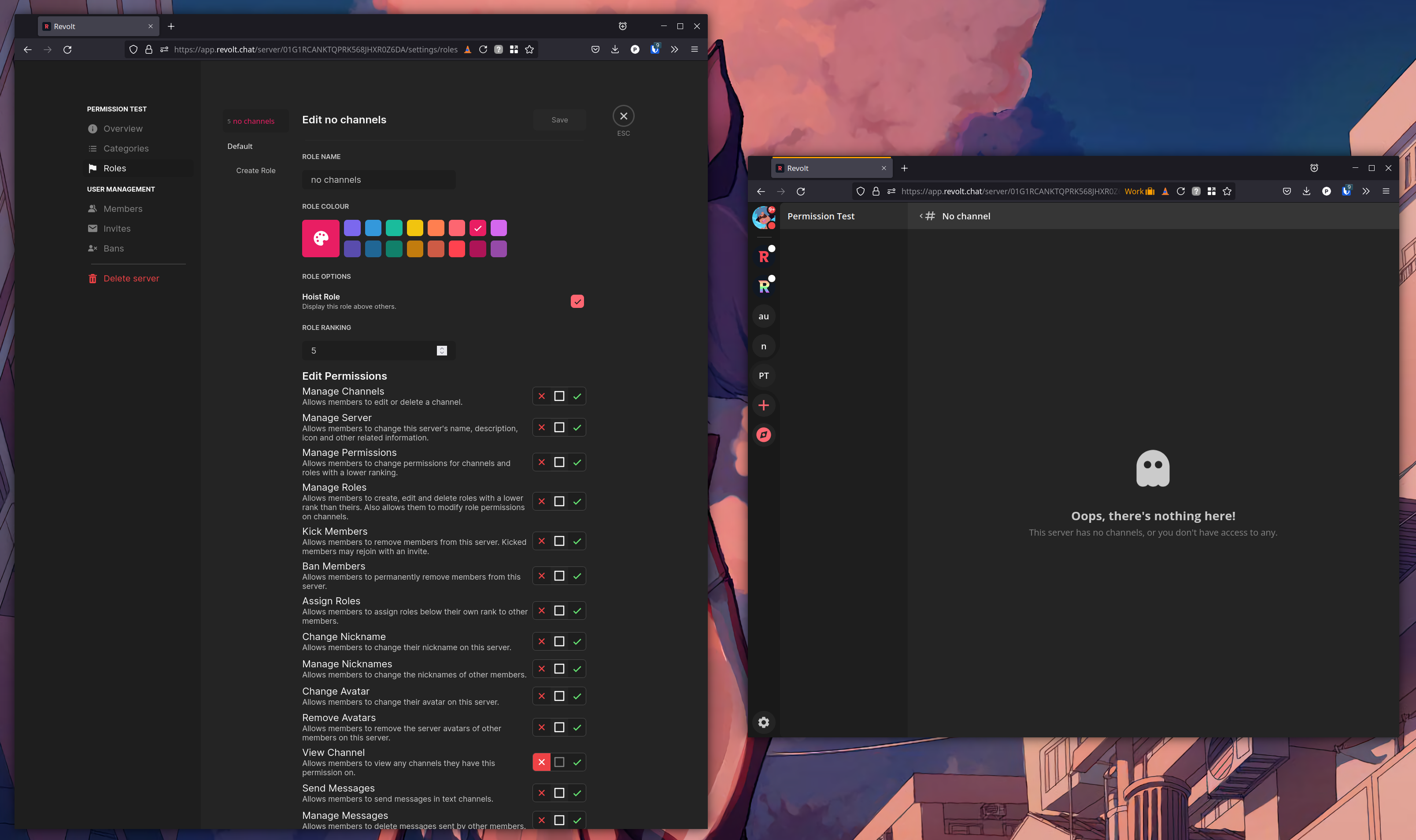Deny Send Messages with red X
The height and width of the screenshot is (840, 1416).
point(542,793)
